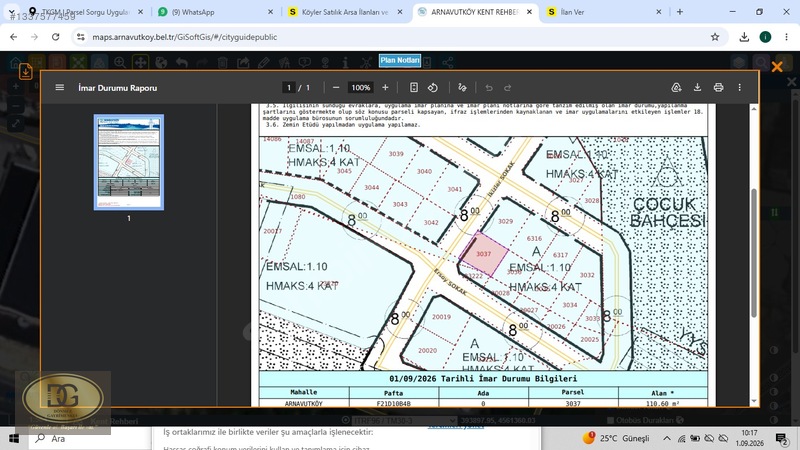
Task: Select the pan/move map tool
Action: click(x=140, y=62)
